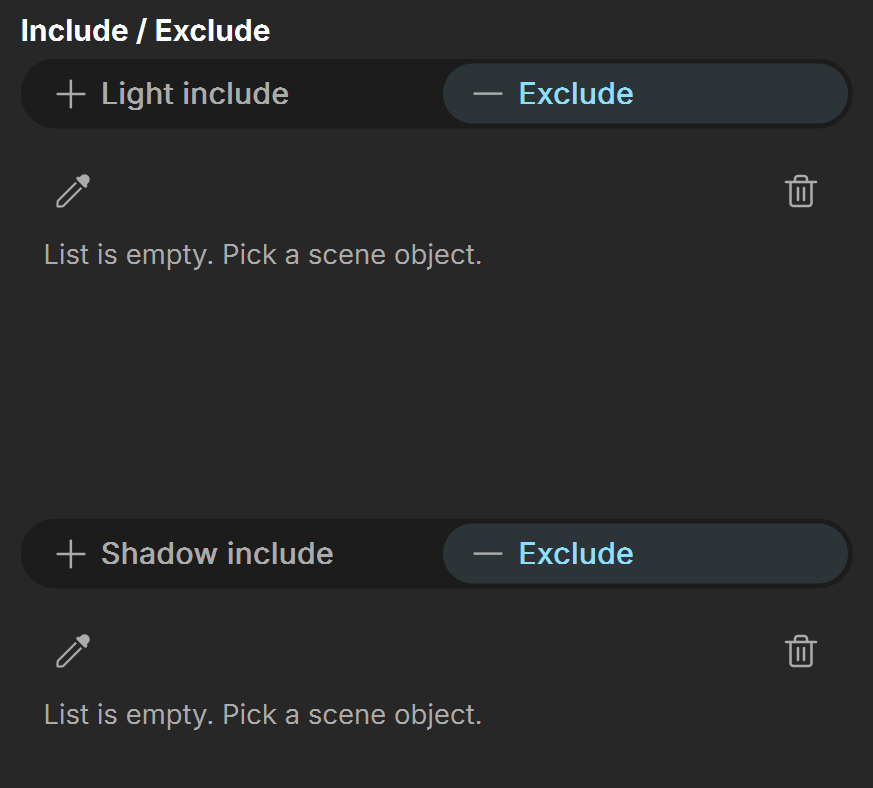Click light list empty message text
Viewport: 873px width, 788px height.
coord(263,255)
